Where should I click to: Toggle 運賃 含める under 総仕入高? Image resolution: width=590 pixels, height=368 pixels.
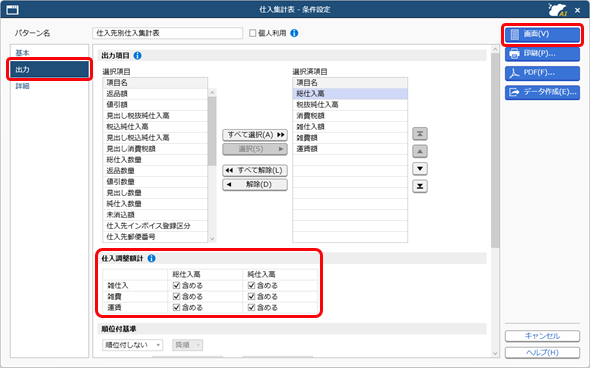pyautogui.click(x=176, y=307)
